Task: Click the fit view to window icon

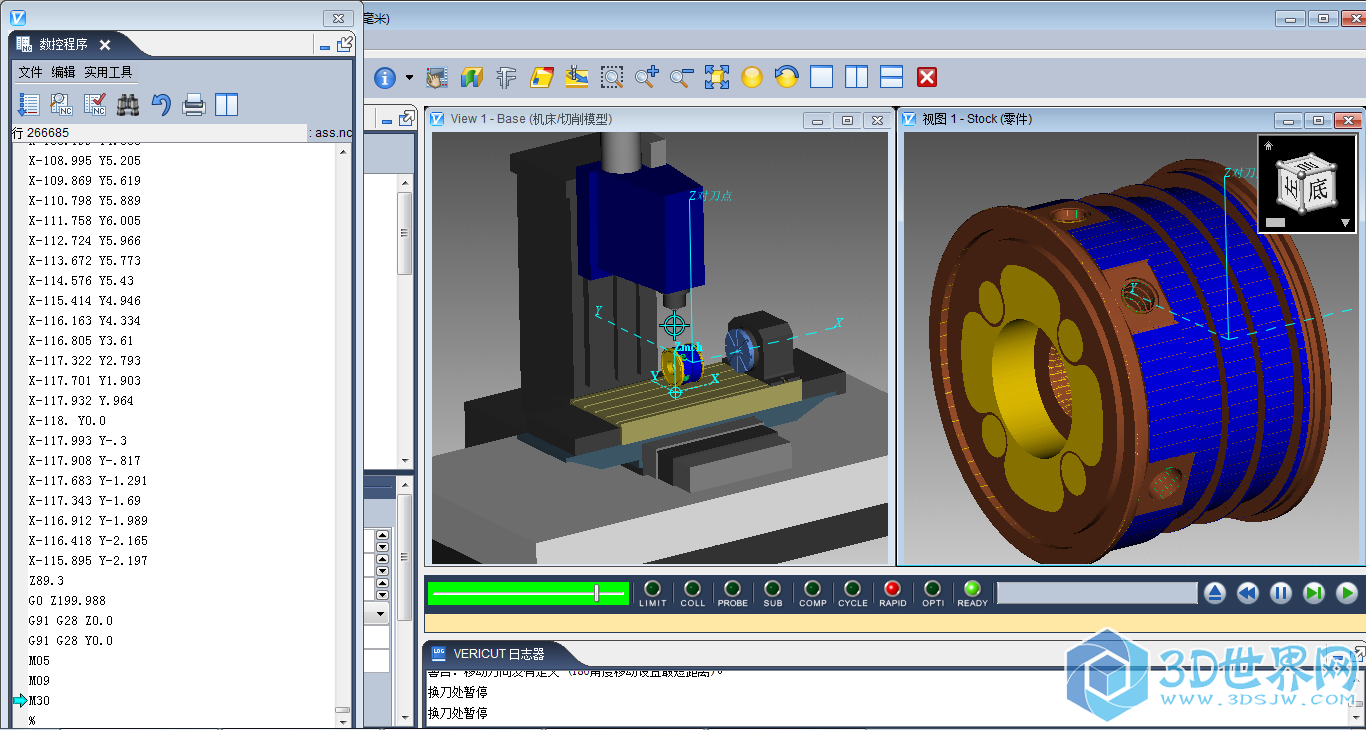Action: 717,77
